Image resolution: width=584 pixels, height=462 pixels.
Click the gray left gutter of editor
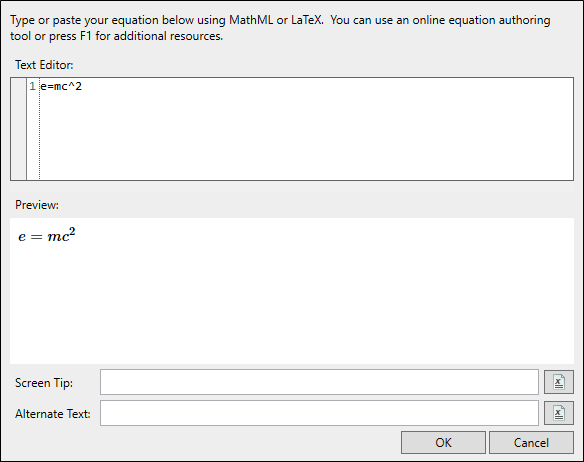[19, 129]
